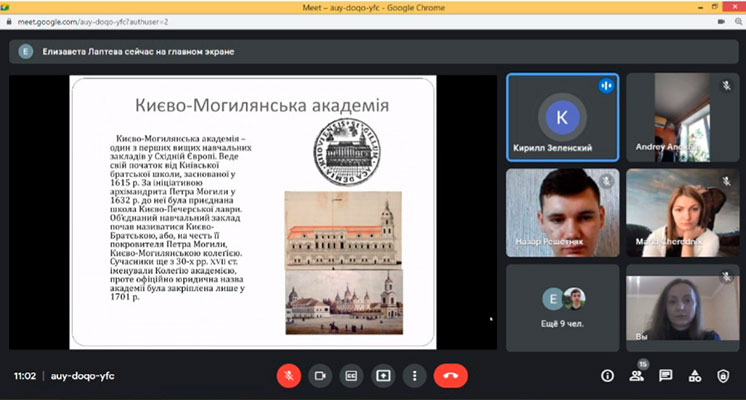Turn on closed captions
This screenshot has width=746, height=400.
pos(351,376)
